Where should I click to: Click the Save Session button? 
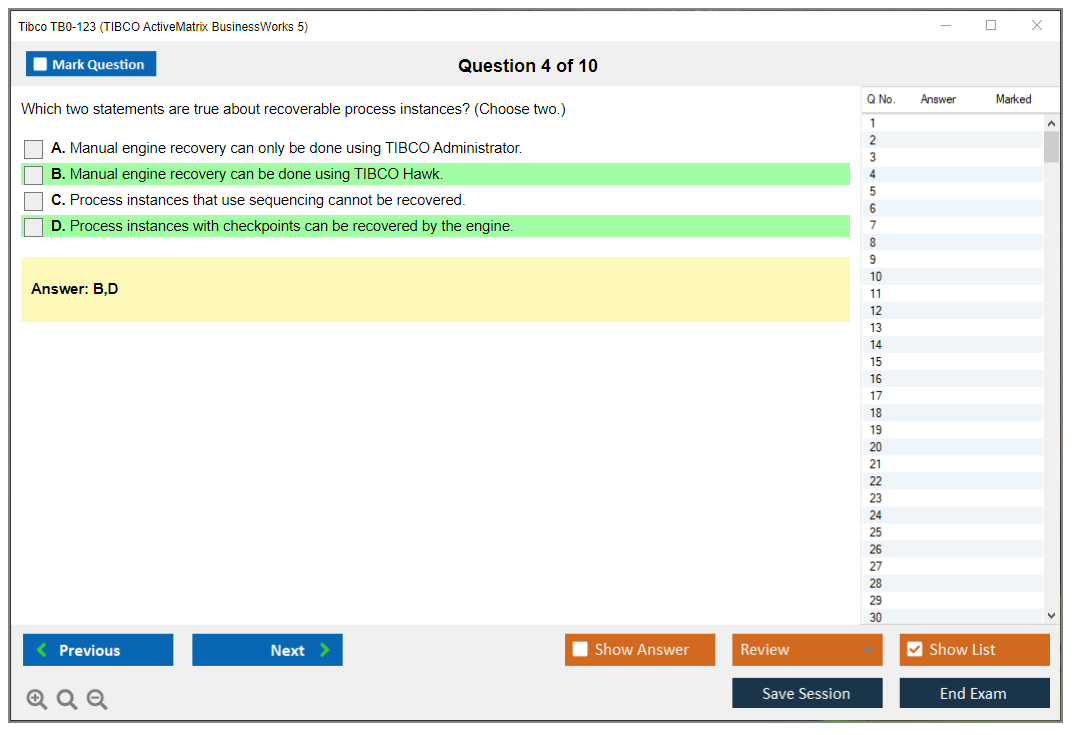[806, 693]
